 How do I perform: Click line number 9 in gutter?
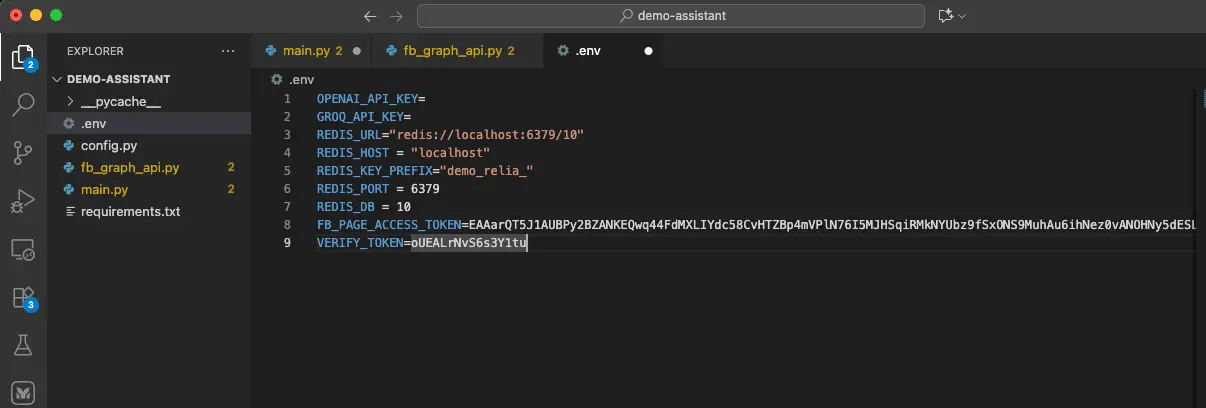tap(287, 243)
